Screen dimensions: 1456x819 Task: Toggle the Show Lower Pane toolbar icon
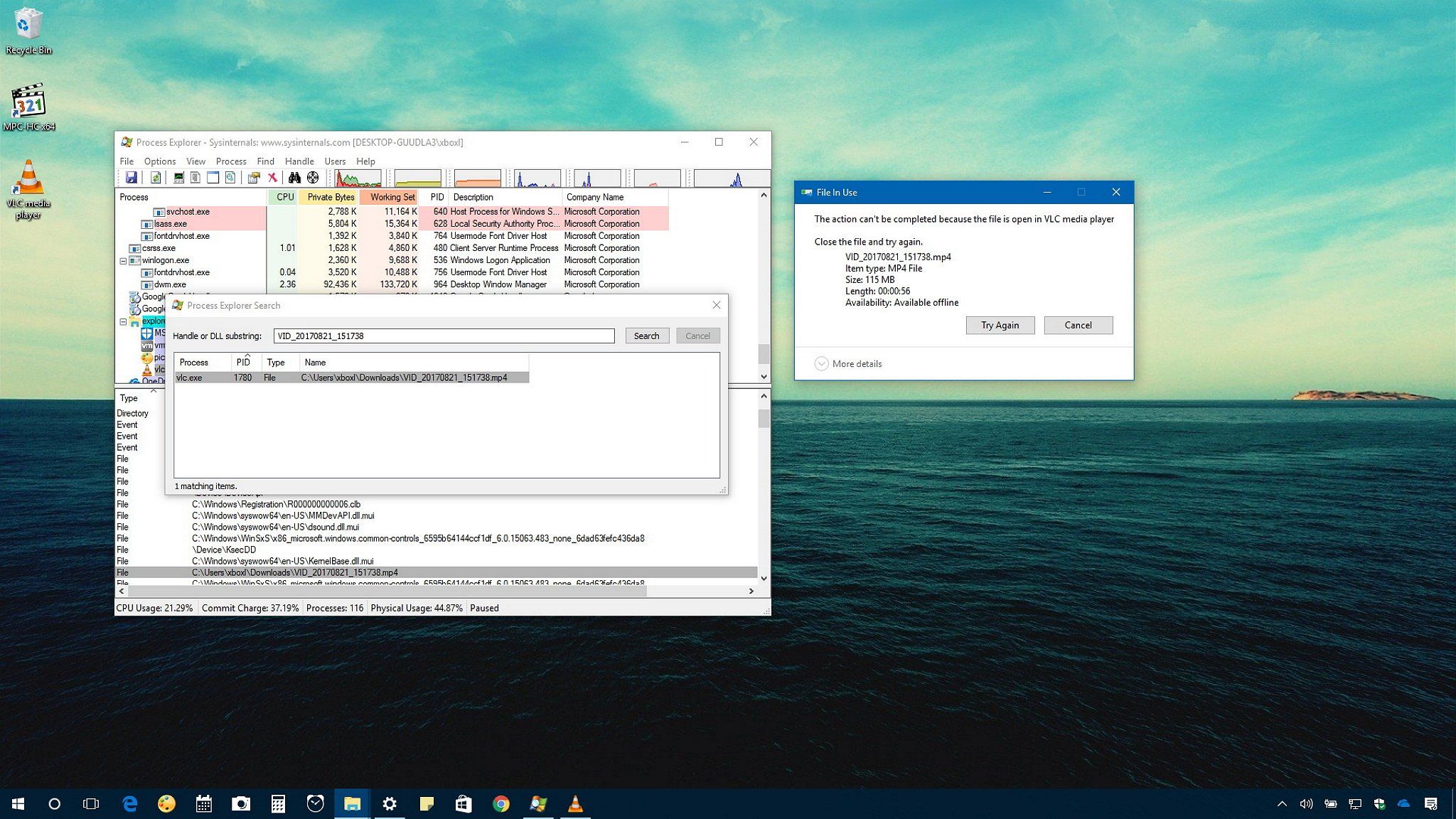213,178
